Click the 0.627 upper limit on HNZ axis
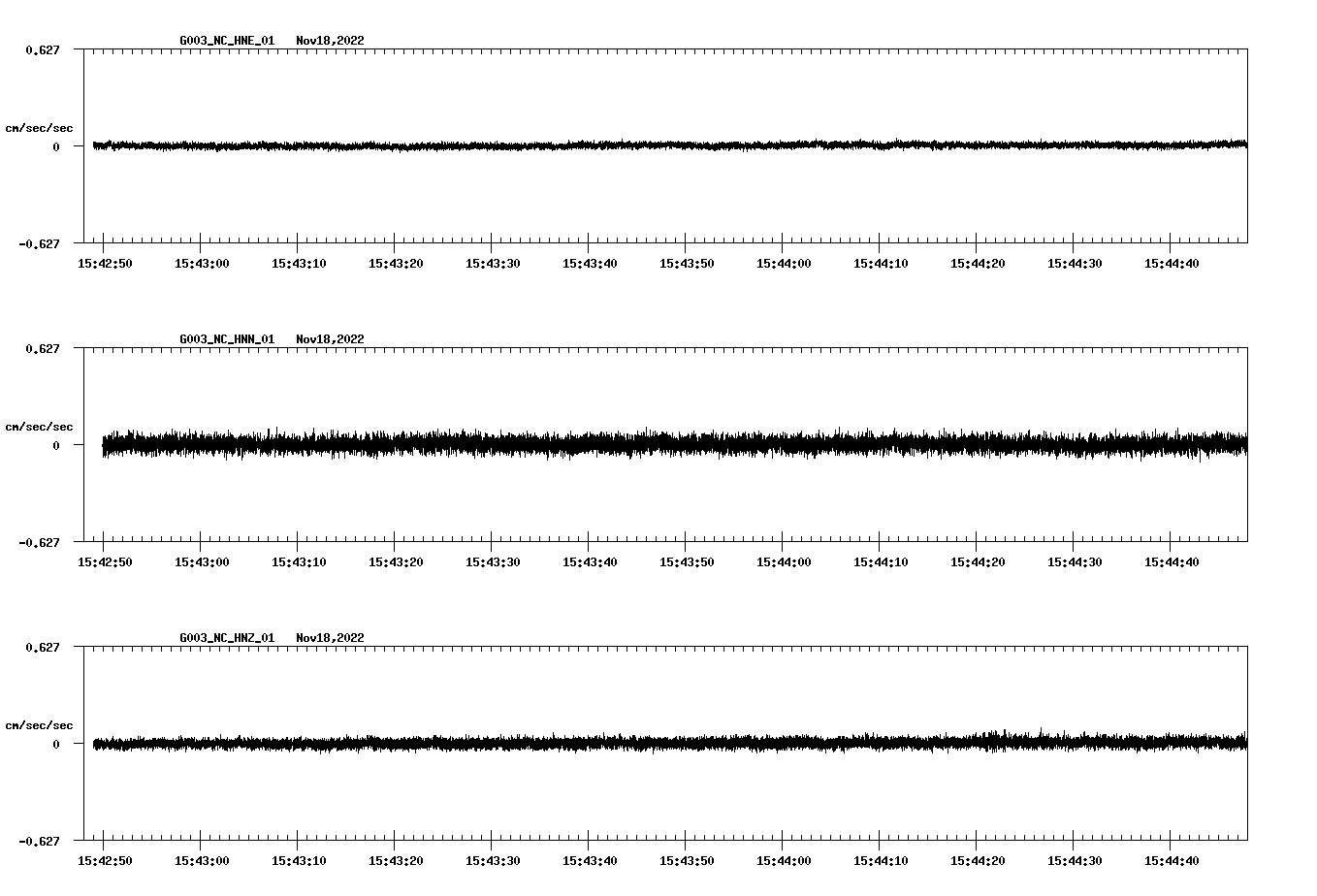1317x896 pixels. (x=42, y=647)
